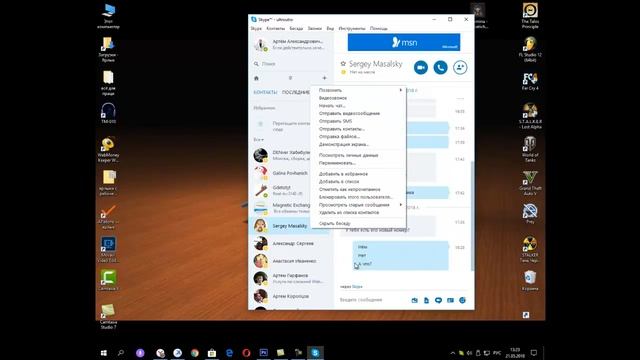Open the Инструменты menu in the menu bar

coord(352,29)
